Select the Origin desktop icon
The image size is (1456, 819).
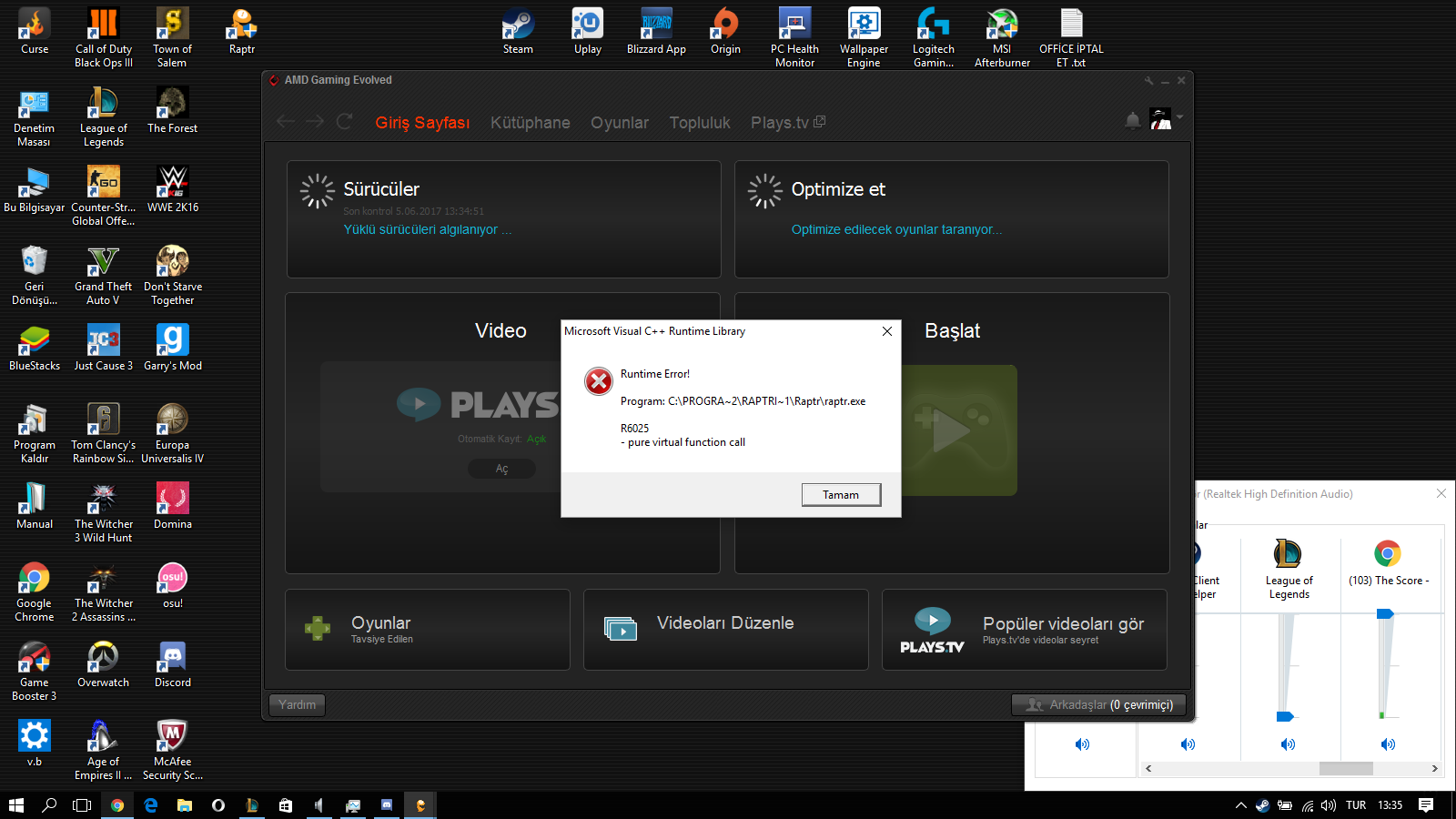(x=725, y=32)
